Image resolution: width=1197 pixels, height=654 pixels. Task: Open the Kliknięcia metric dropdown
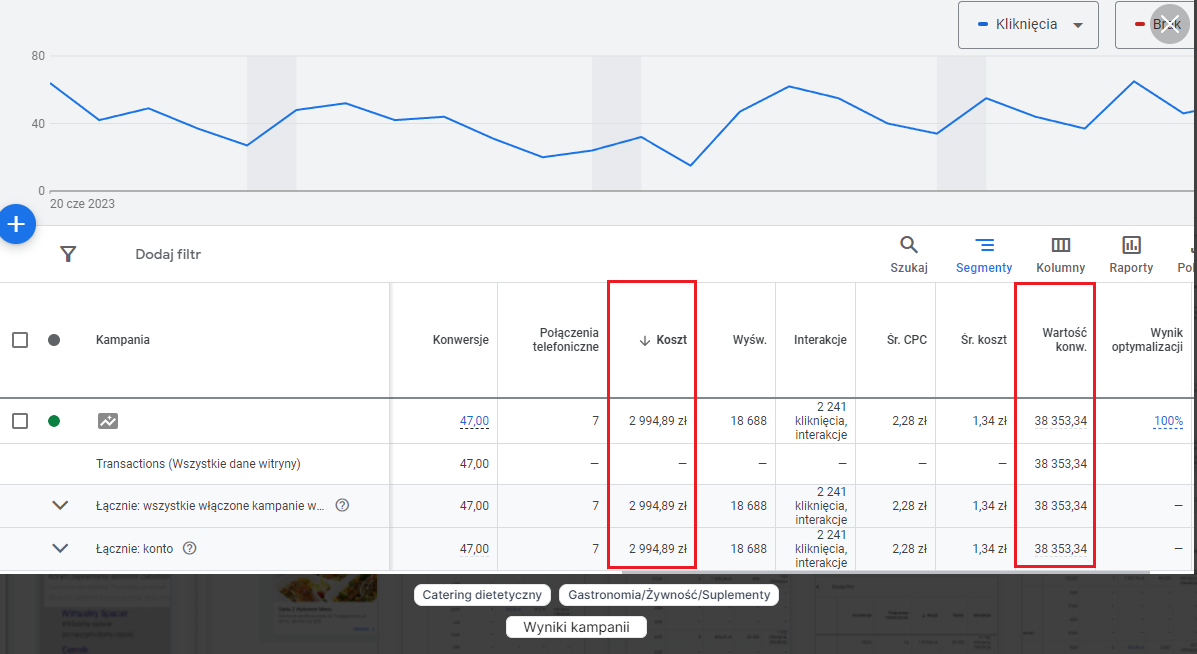[1028, 24]
